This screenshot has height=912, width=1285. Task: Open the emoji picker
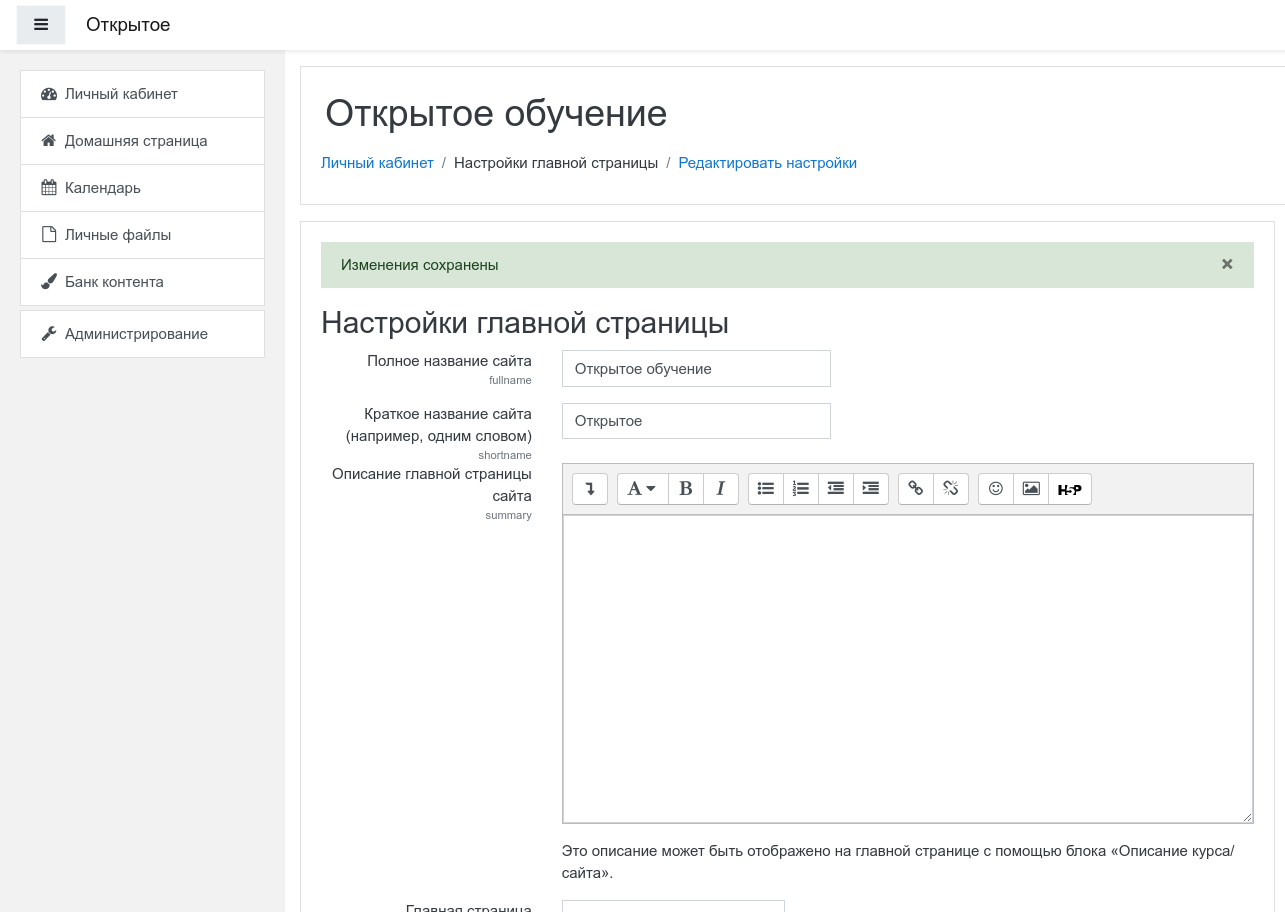996,489
